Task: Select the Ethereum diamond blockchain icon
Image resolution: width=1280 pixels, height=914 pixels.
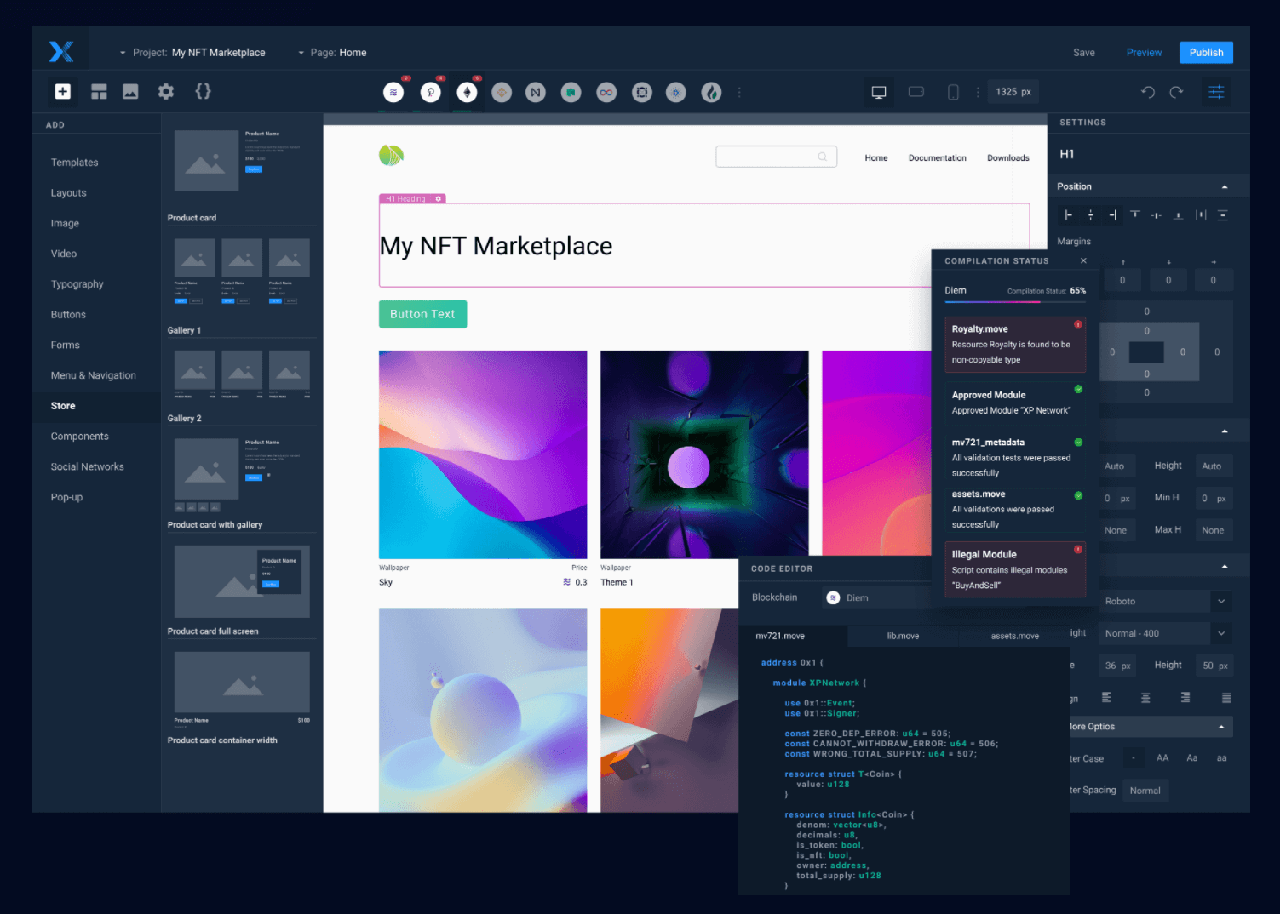Action: pos(467,92)
